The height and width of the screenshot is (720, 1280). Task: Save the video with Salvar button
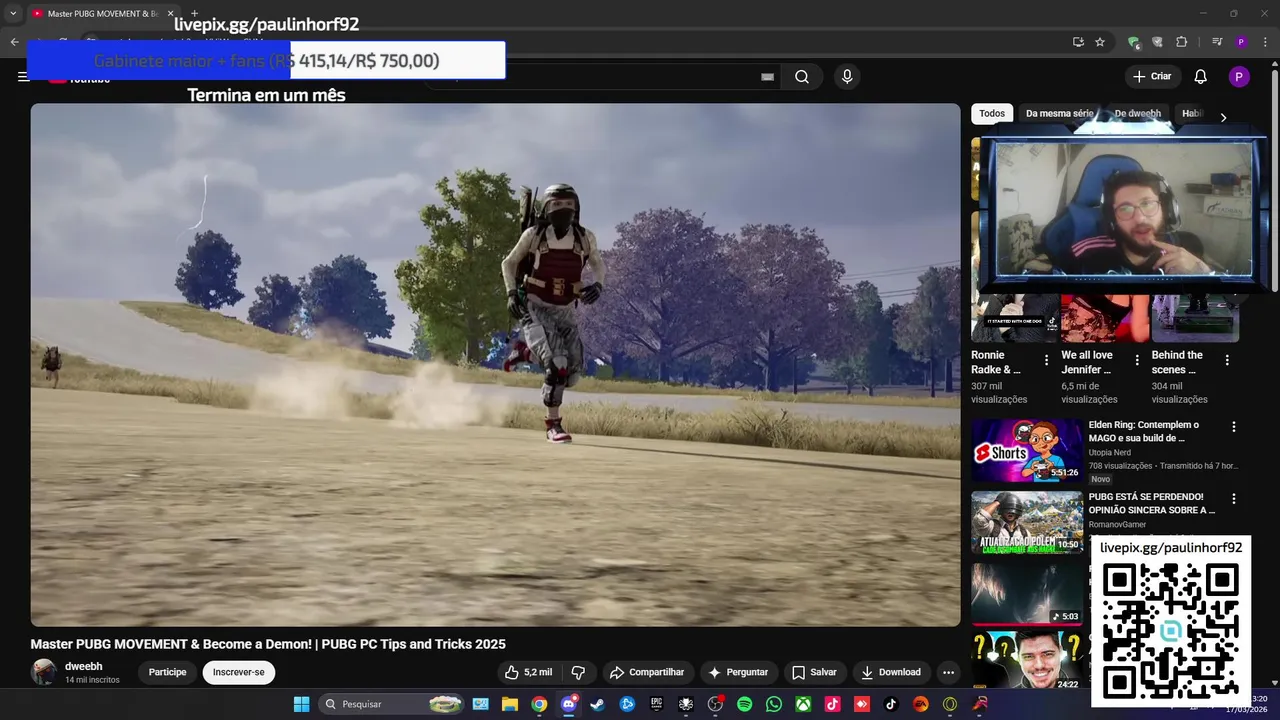point(814,672)
